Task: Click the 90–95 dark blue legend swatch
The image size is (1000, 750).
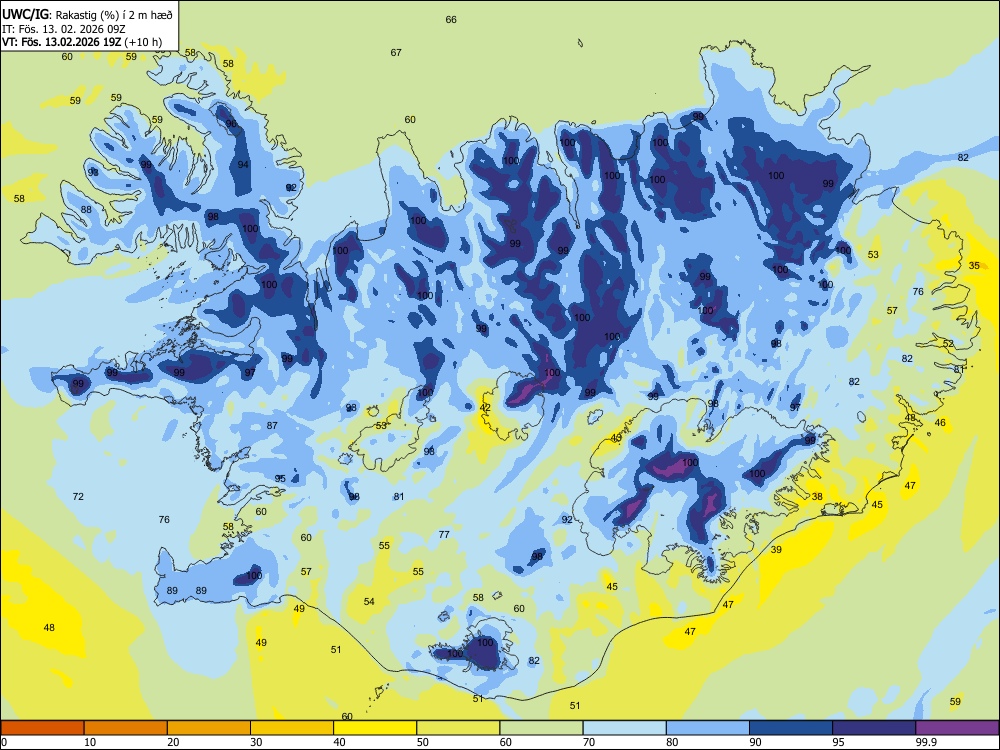Action: pos(791,728)
